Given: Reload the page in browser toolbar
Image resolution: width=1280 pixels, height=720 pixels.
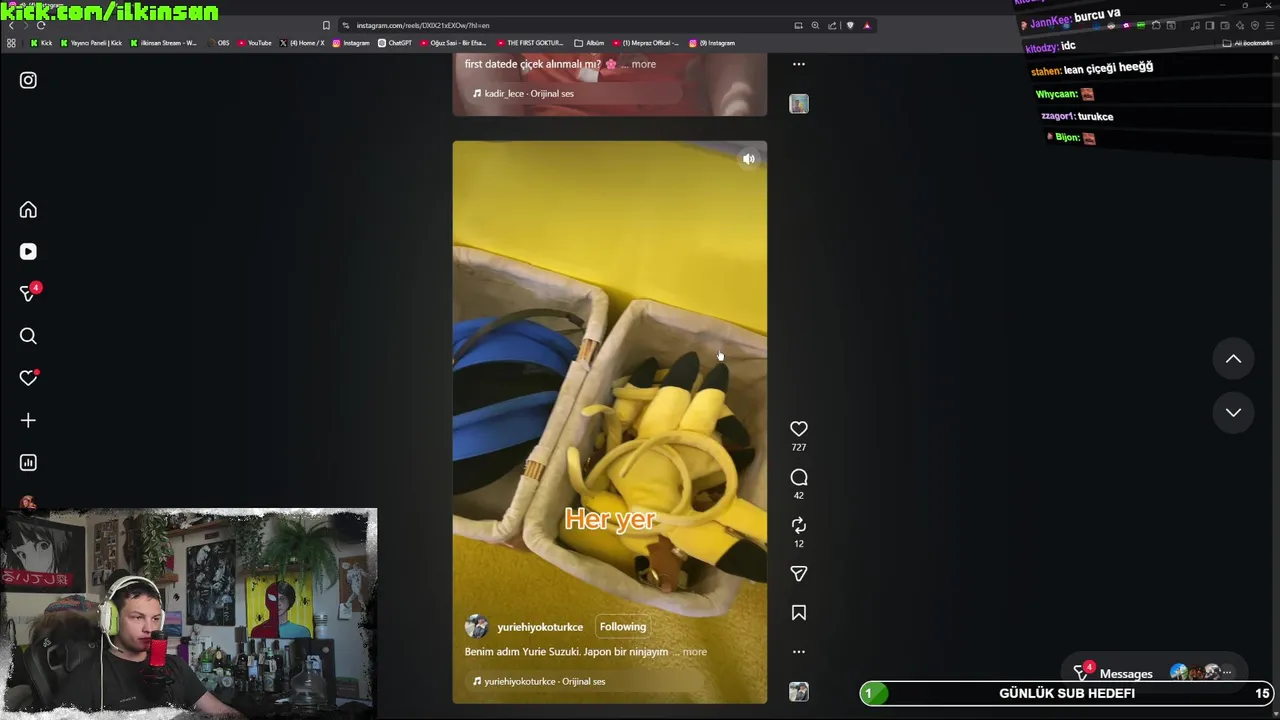Looking at the screenshot, I should (x=40, y=25).
